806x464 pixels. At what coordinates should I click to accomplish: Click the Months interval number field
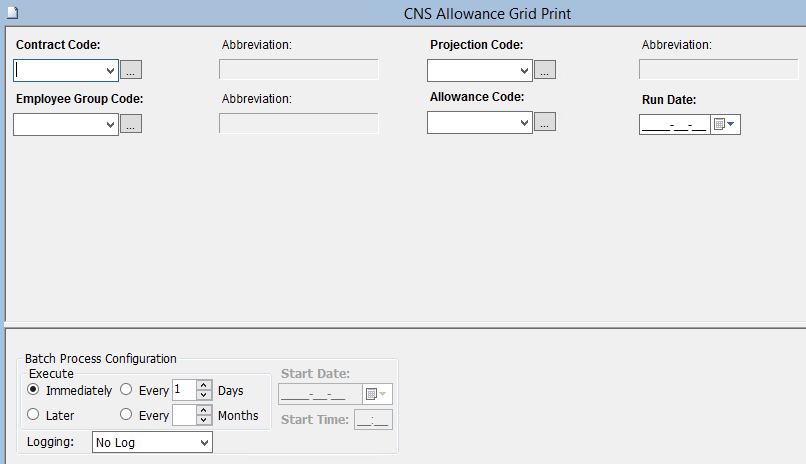pos(183,415)
